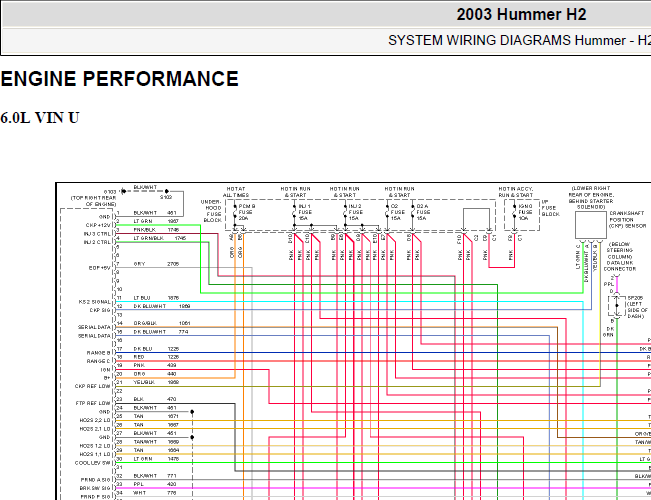
Task: Click the 'RANGE B' pin label
Action: tap(99, 353)
